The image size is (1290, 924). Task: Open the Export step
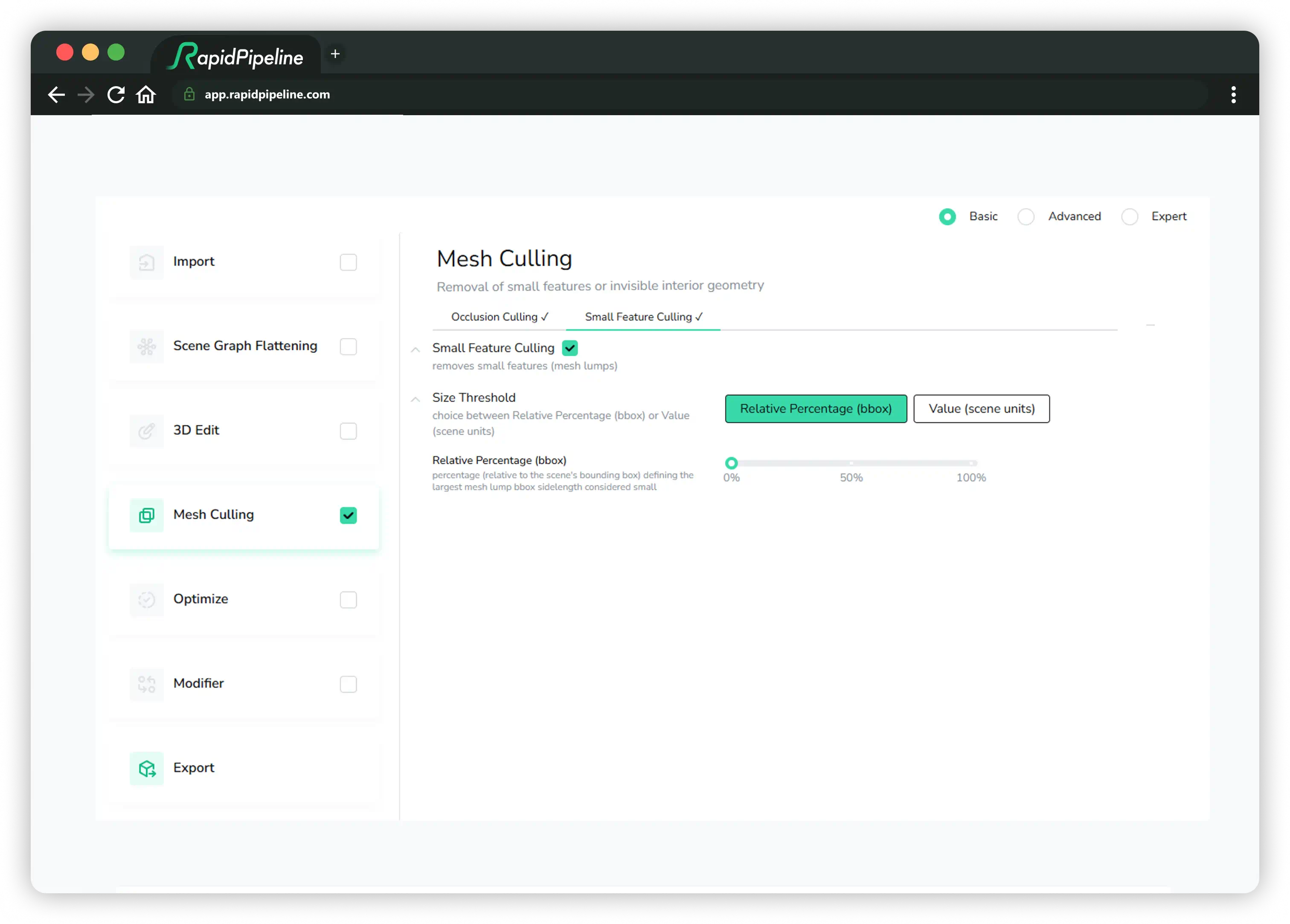[244, 769]
